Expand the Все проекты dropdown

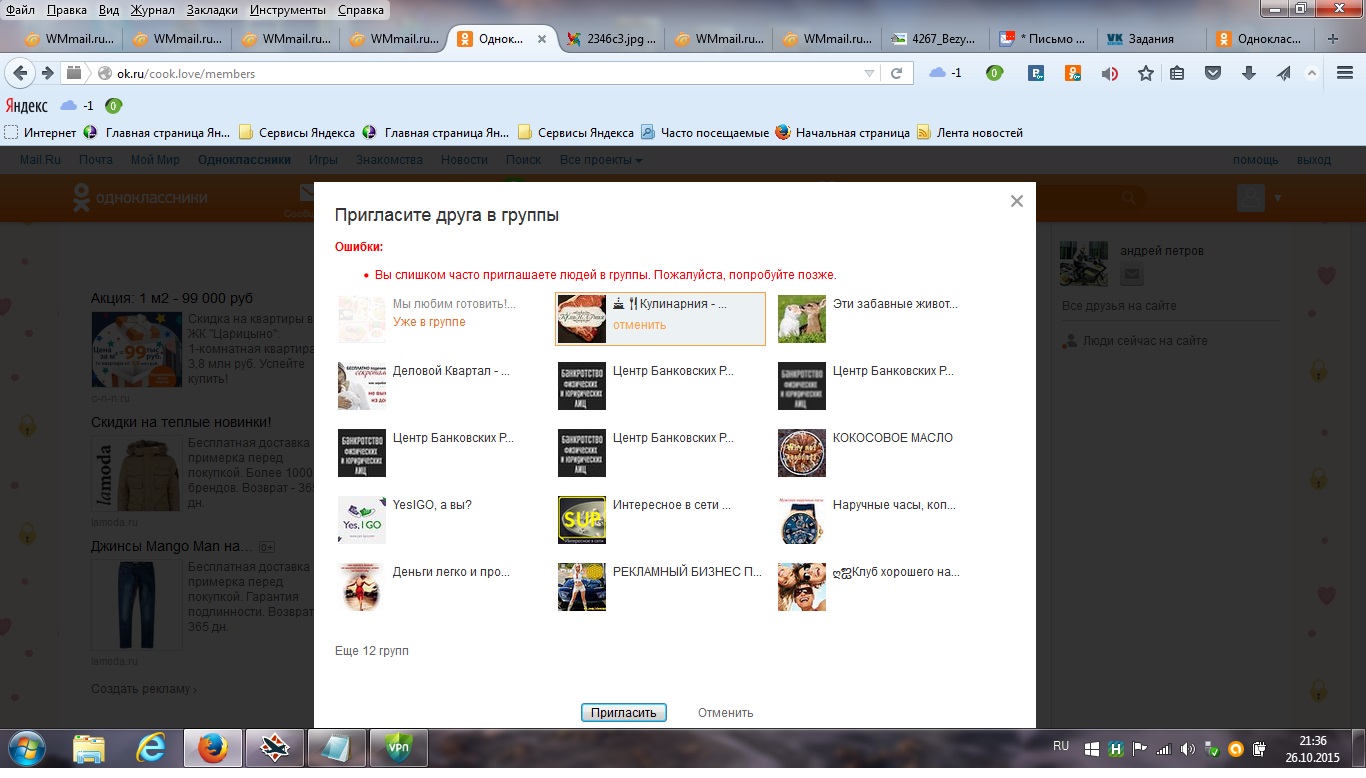[x=601, y=160]
